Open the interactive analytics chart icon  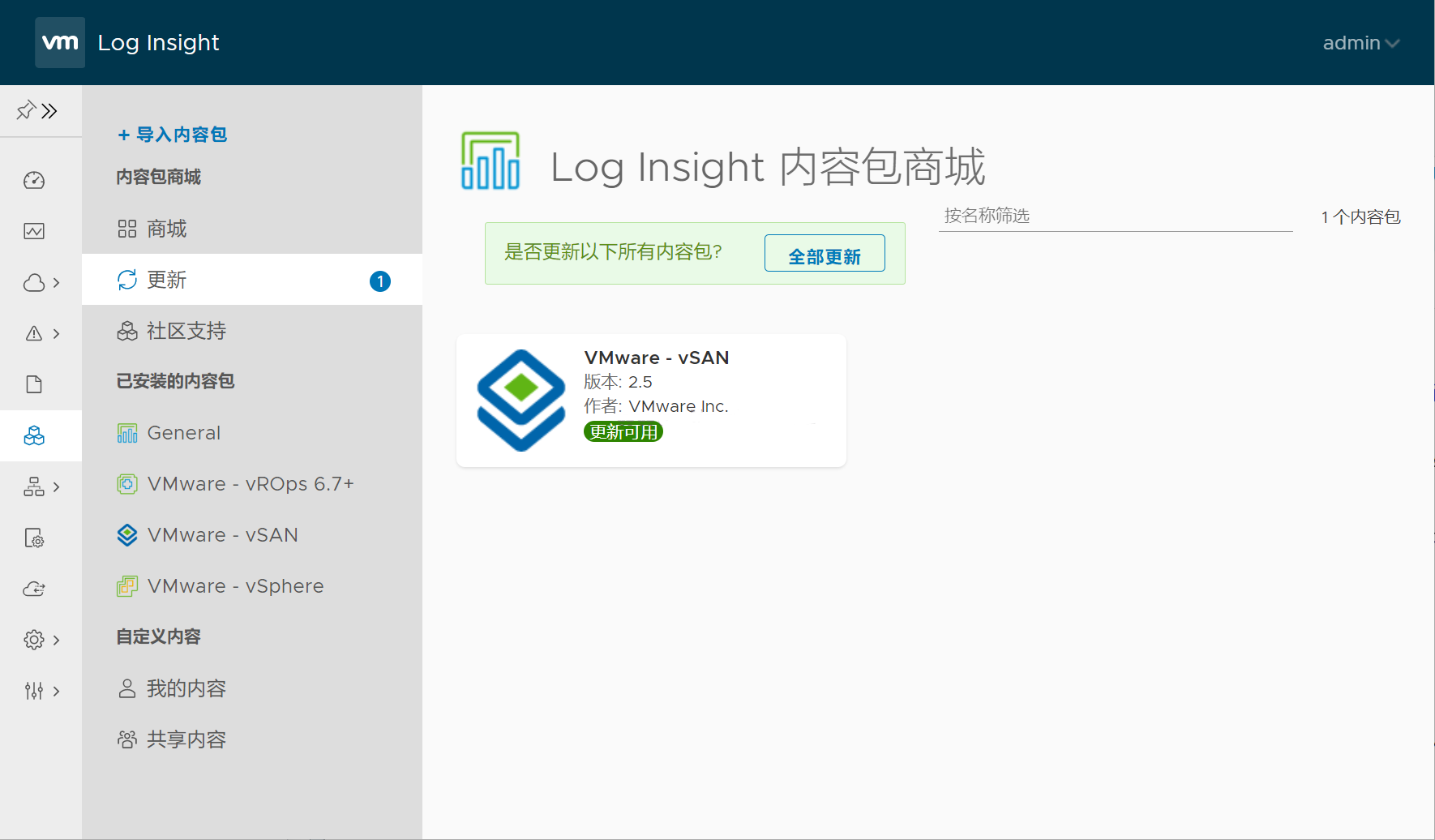(34, 231)
